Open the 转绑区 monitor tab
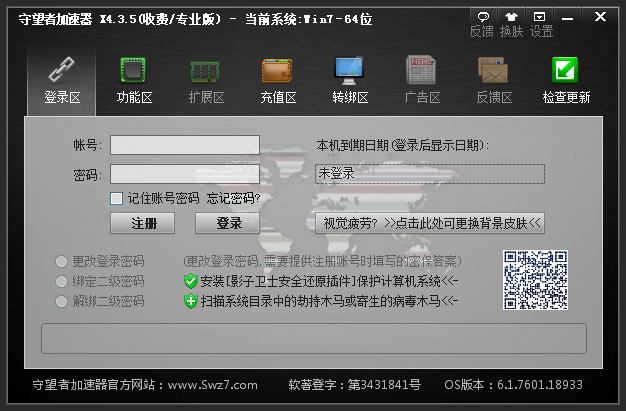The height and width of the screenshot is (411, 626). pyautogui.click(x=349, y=81)
